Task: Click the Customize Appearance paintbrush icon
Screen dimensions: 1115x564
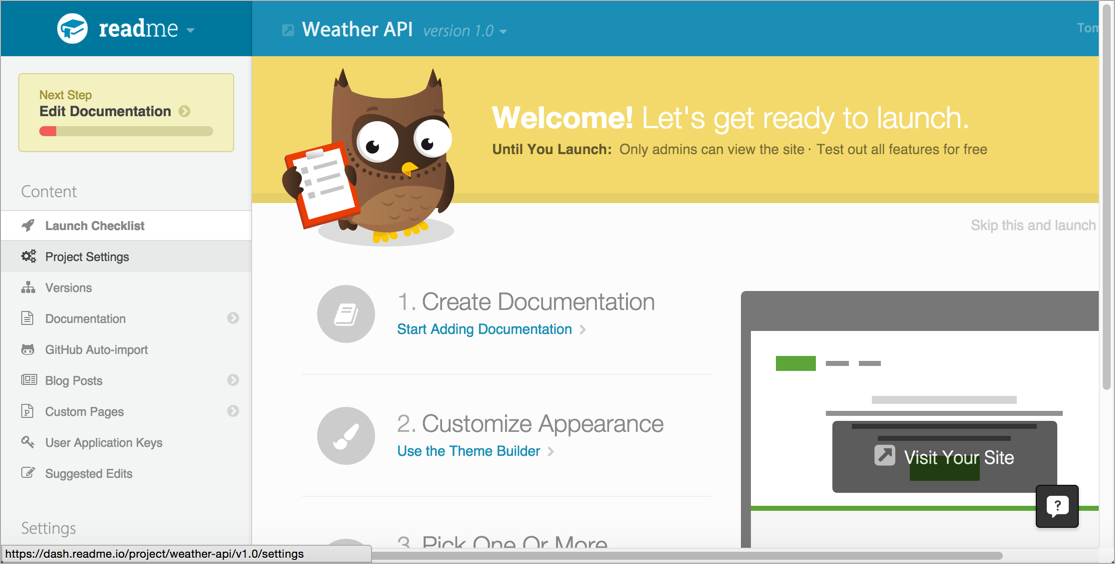Action: coord(346,436)
